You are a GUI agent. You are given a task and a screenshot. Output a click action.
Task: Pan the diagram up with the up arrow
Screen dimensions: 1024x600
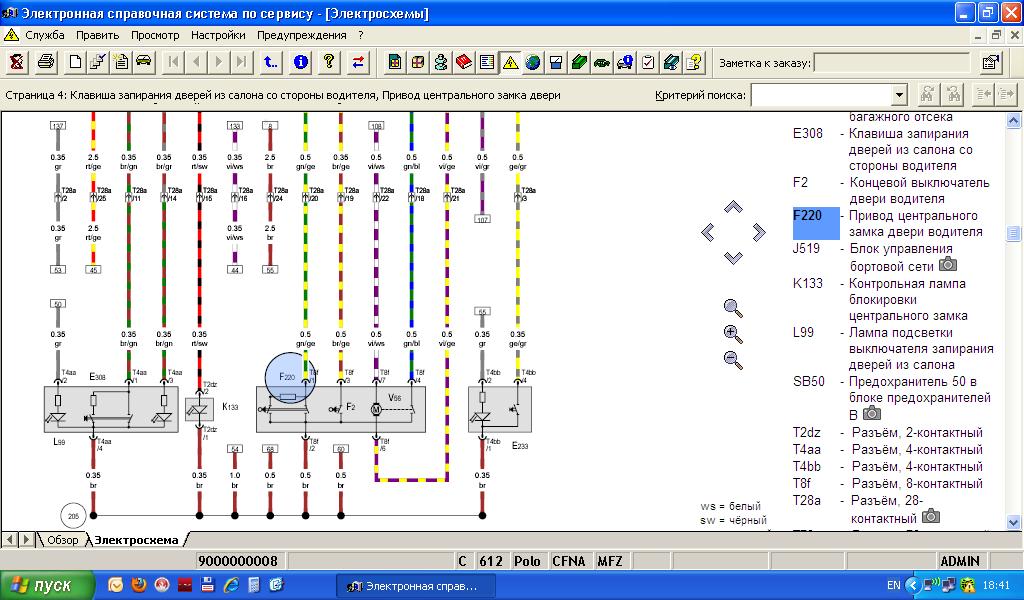click(733, 207)
